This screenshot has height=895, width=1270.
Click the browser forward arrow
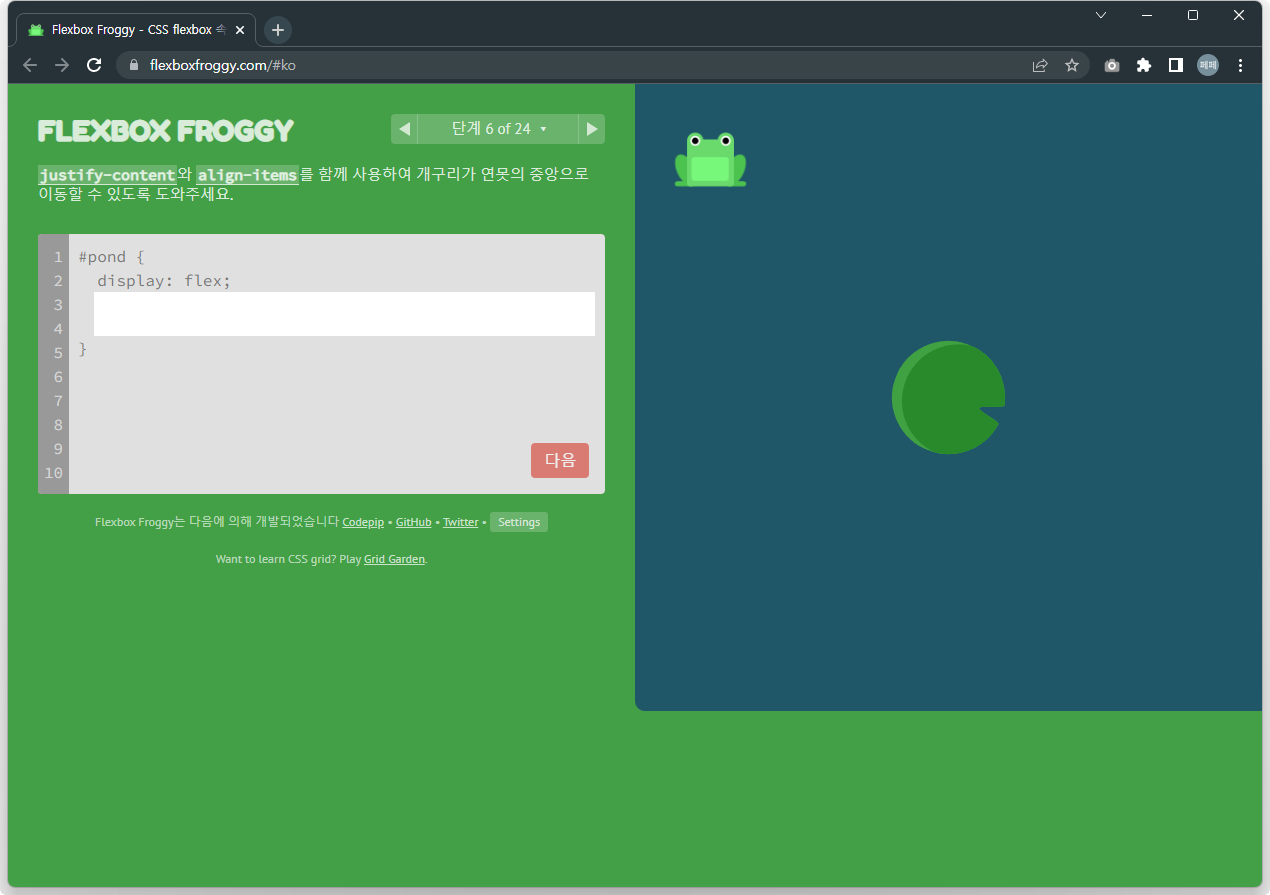point(62,65)
